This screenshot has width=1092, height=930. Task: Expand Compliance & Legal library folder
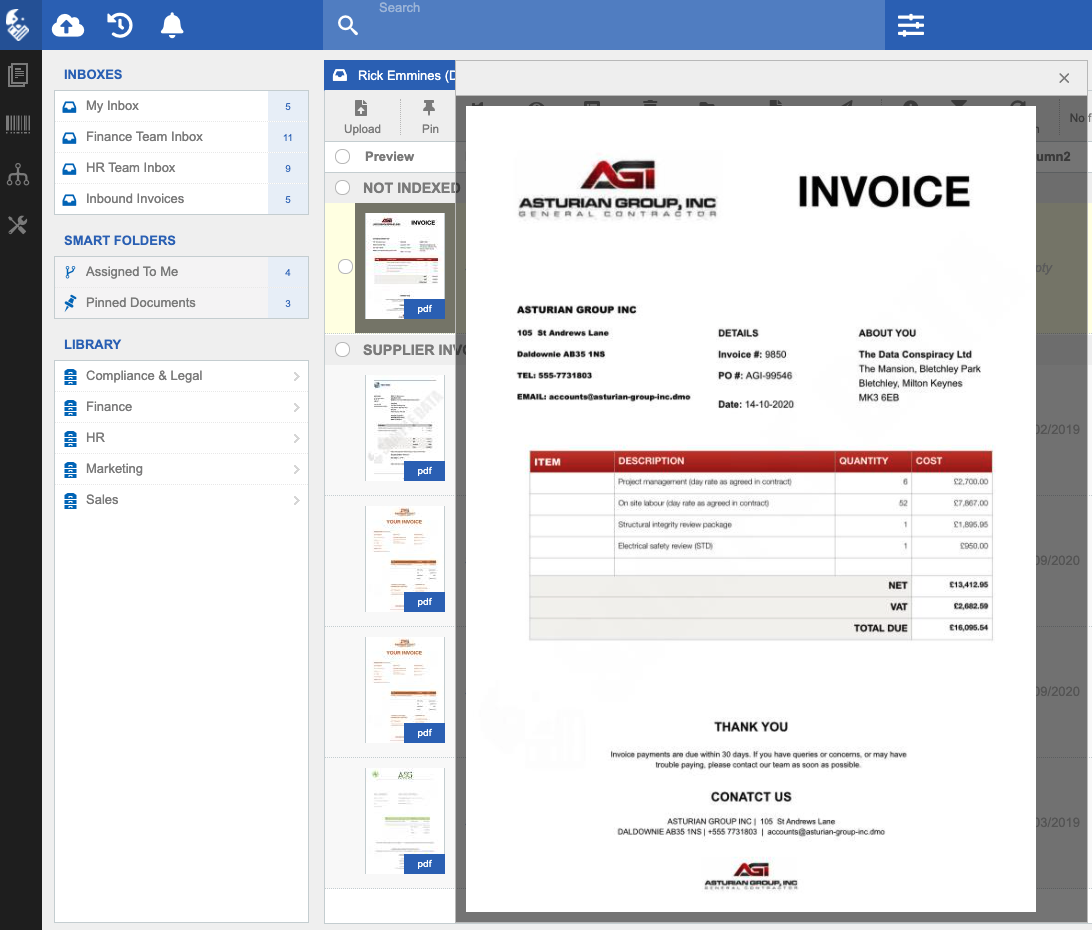pyautogui.click(x=297, y=376)
